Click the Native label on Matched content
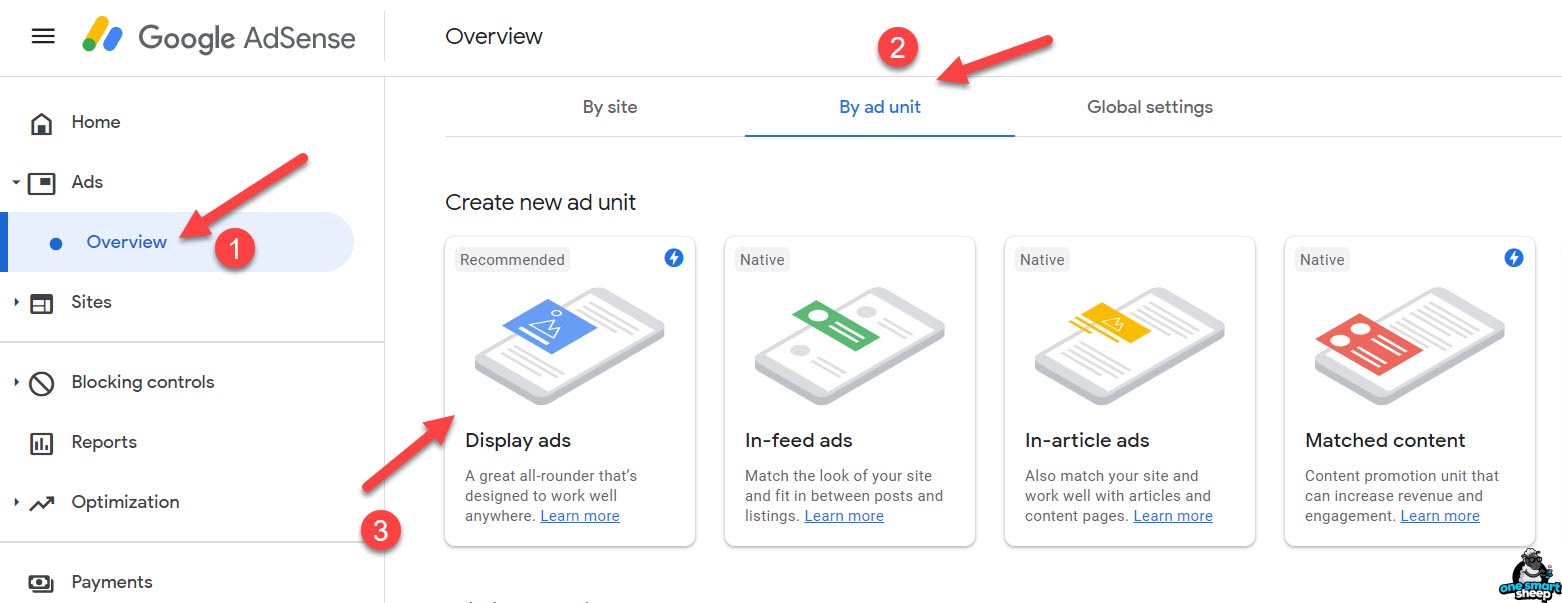This screenshot has width=1562, height=603. (x=1322, y=260)
